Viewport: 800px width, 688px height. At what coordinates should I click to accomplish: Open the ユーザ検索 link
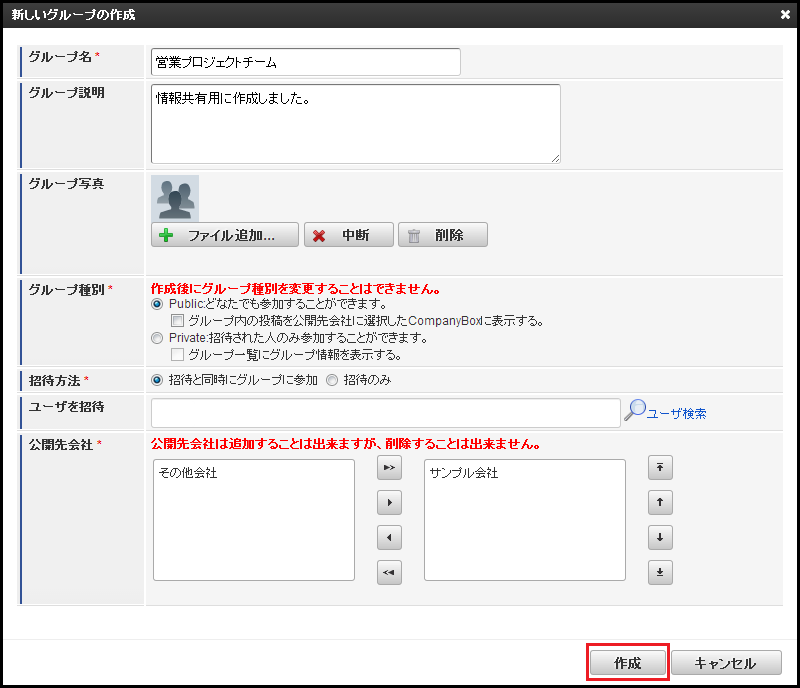pos(677,413)
